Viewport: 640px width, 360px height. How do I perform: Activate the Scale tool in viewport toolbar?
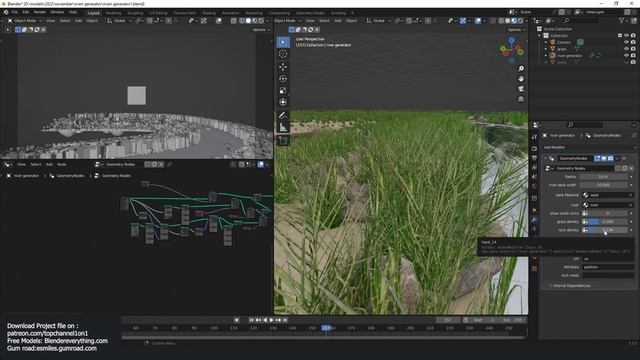[283, 90]
